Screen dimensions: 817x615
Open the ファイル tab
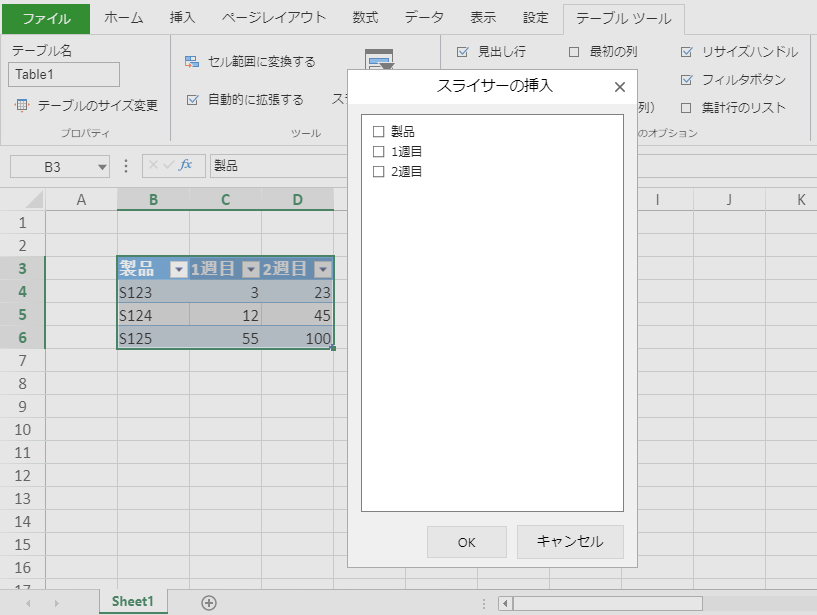click(x=46, y=18)
